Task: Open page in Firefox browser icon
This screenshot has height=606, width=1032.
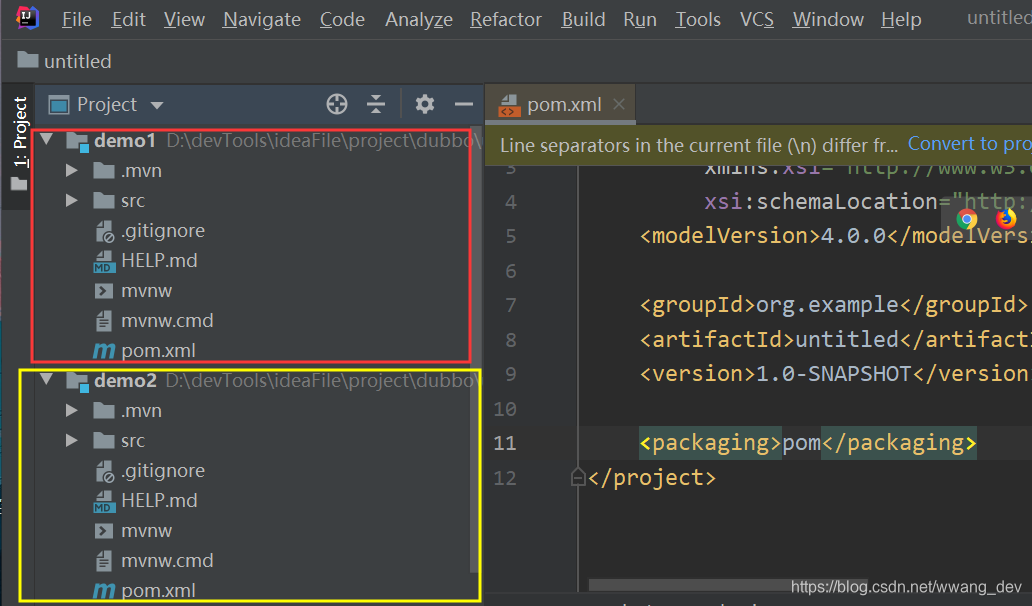Action: click(x=1006, y=218)
